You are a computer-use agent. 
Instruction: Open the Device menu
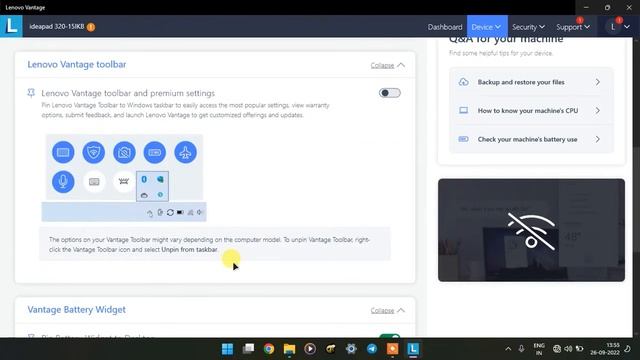pyautogui.click(x=487, y=27)
